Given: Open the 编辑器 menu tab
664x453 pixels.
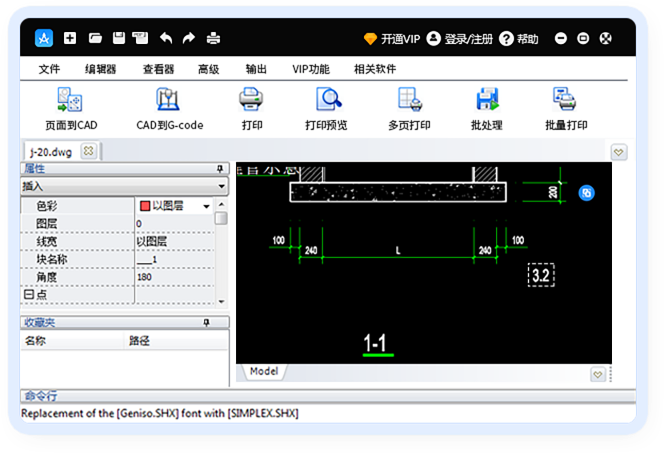Looking at the screenshot, I should pyautogui.click(x=100, y=69).
